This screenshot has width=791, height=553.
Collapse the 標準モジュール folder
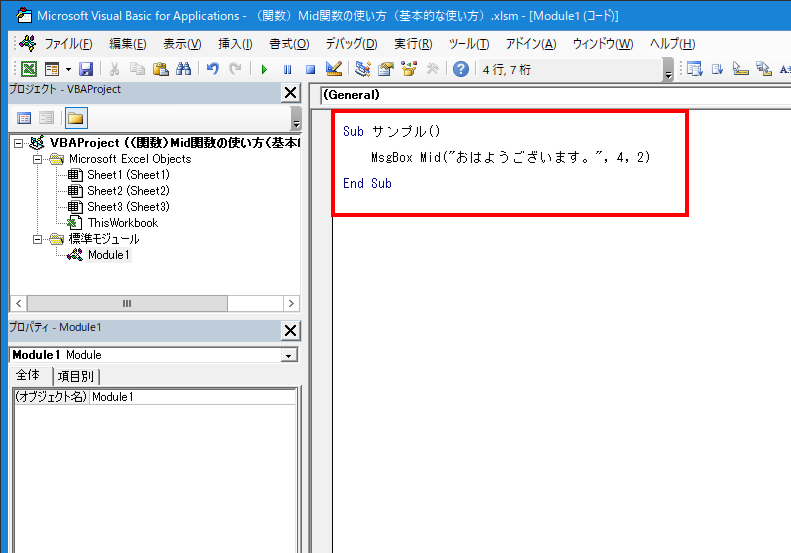click(37, 239)
